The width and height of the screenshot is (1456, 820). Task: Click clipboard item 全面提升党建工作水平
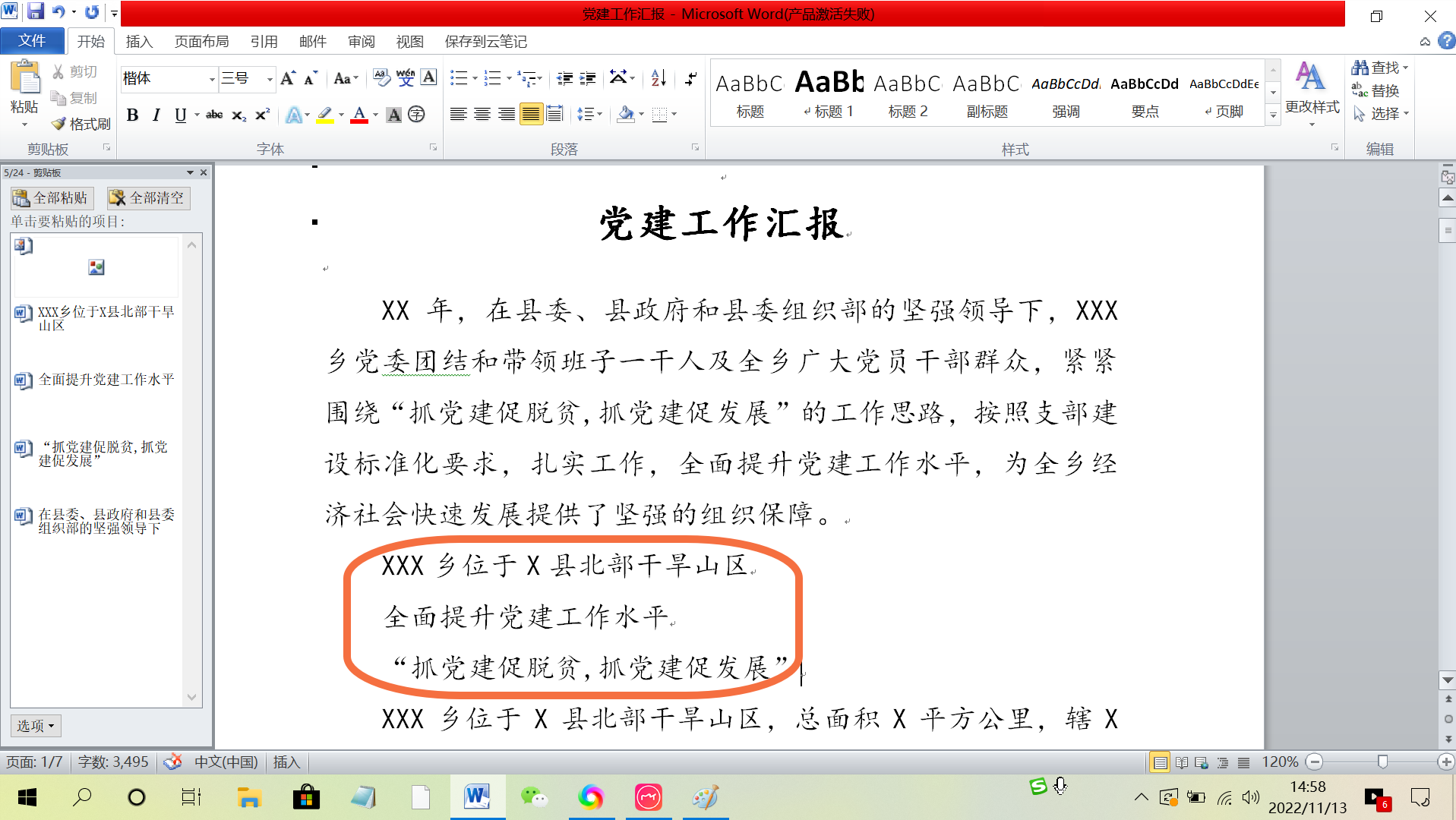pos(96,380)
